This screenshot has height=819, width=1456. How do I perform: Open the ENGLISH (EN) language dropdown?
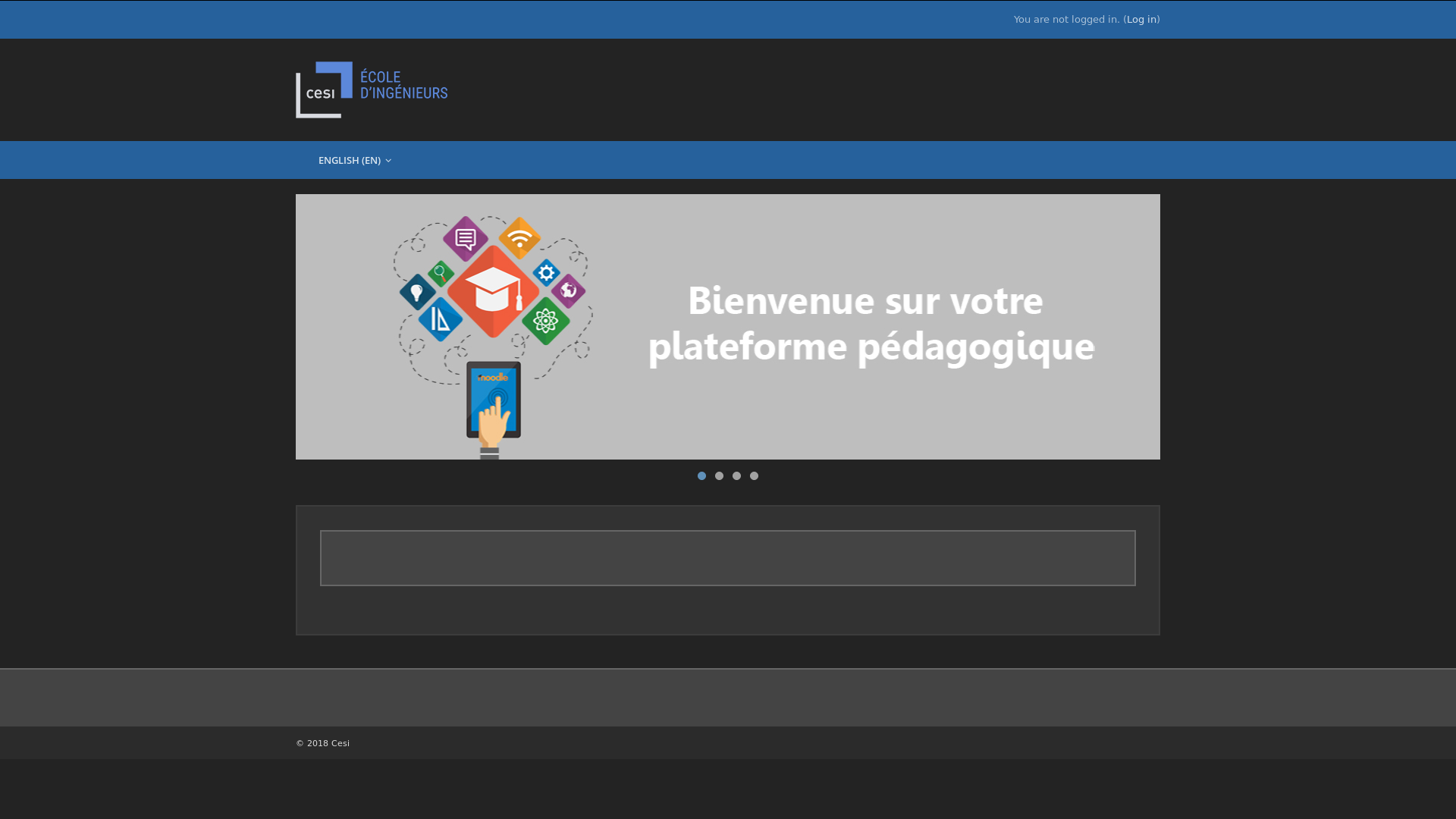coord(350,160)
